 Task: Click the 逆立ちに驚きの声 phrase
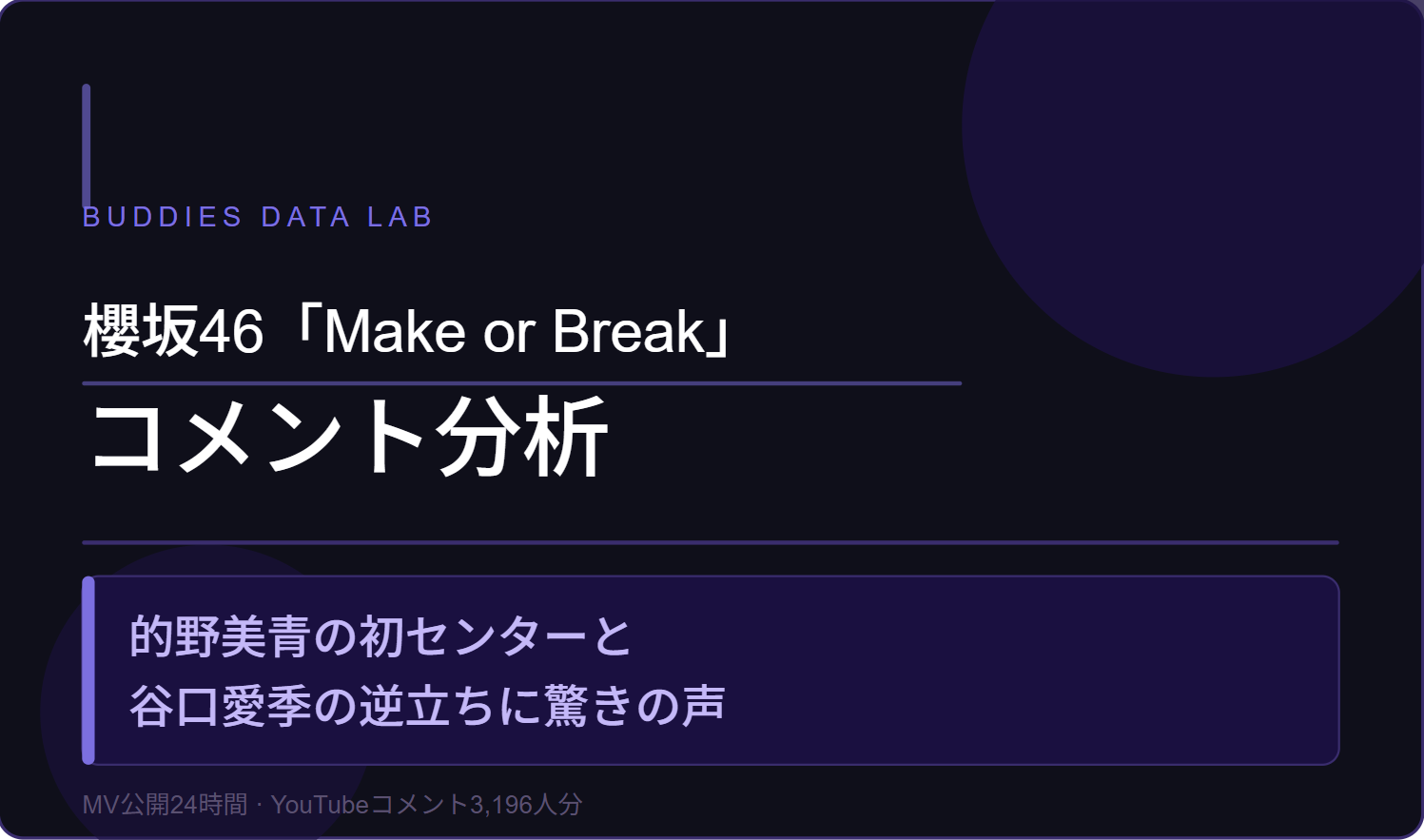542,707
